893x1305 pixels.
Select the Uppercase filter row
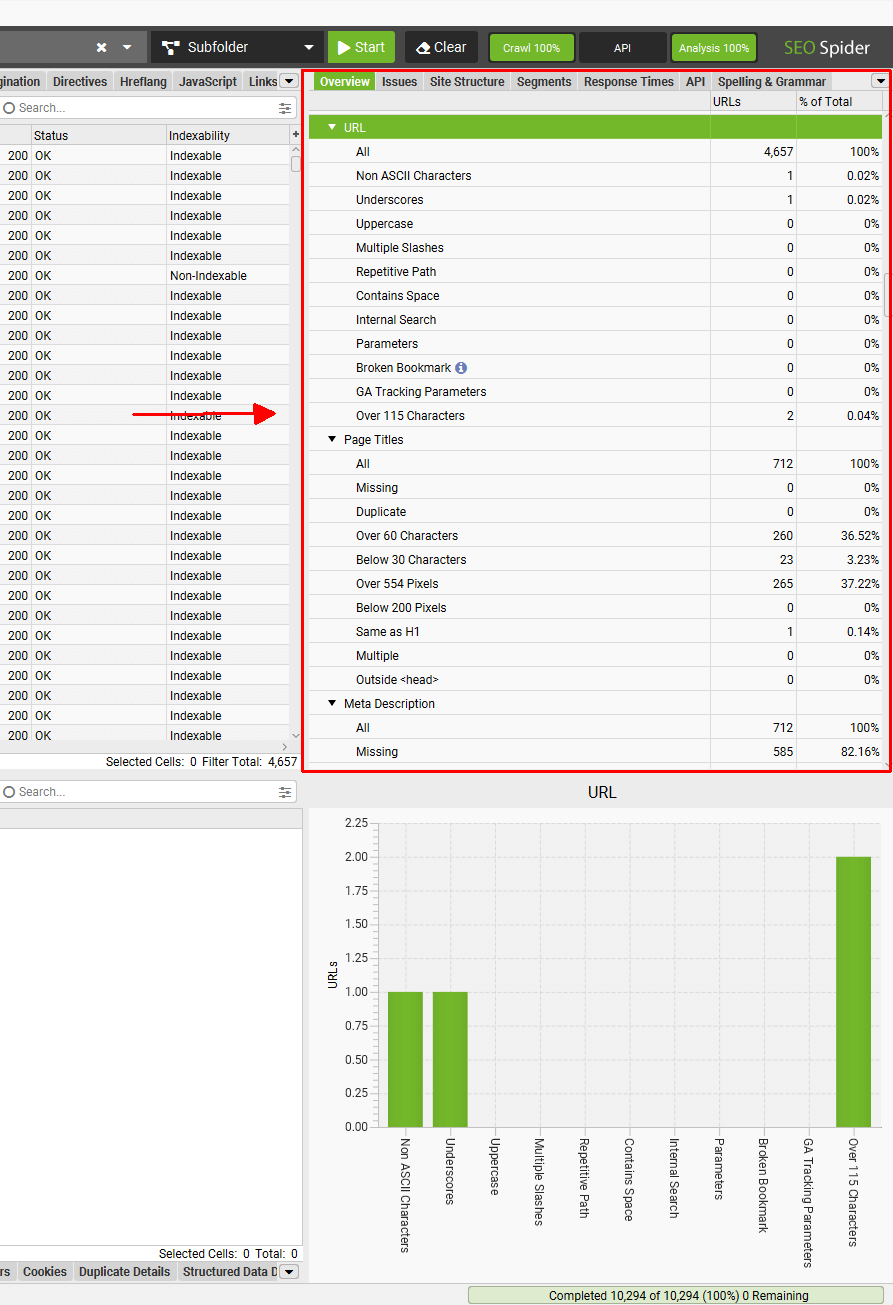(596, 224)
